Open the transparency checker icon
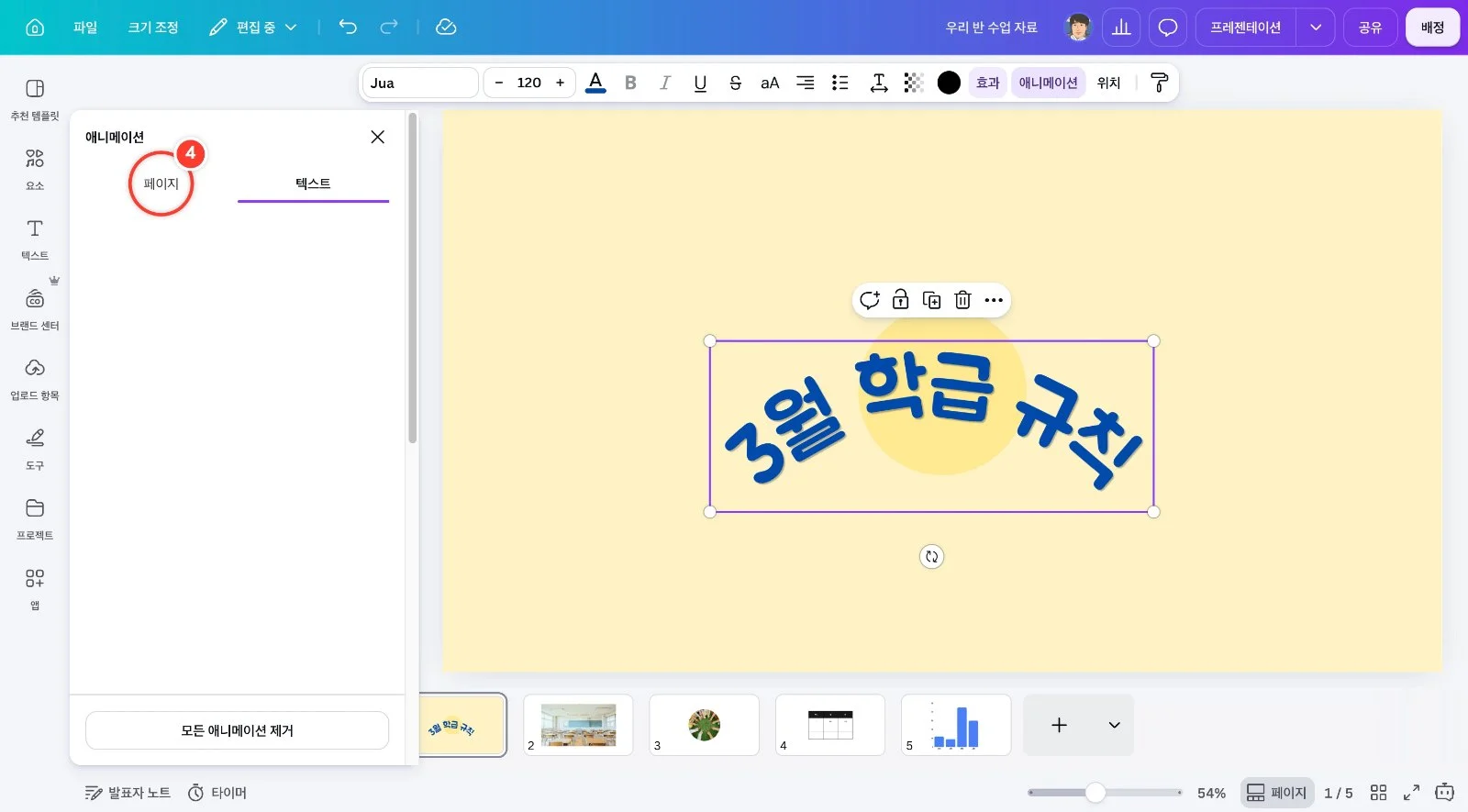This screenshot has height=812, width=1468. point(913,83)
